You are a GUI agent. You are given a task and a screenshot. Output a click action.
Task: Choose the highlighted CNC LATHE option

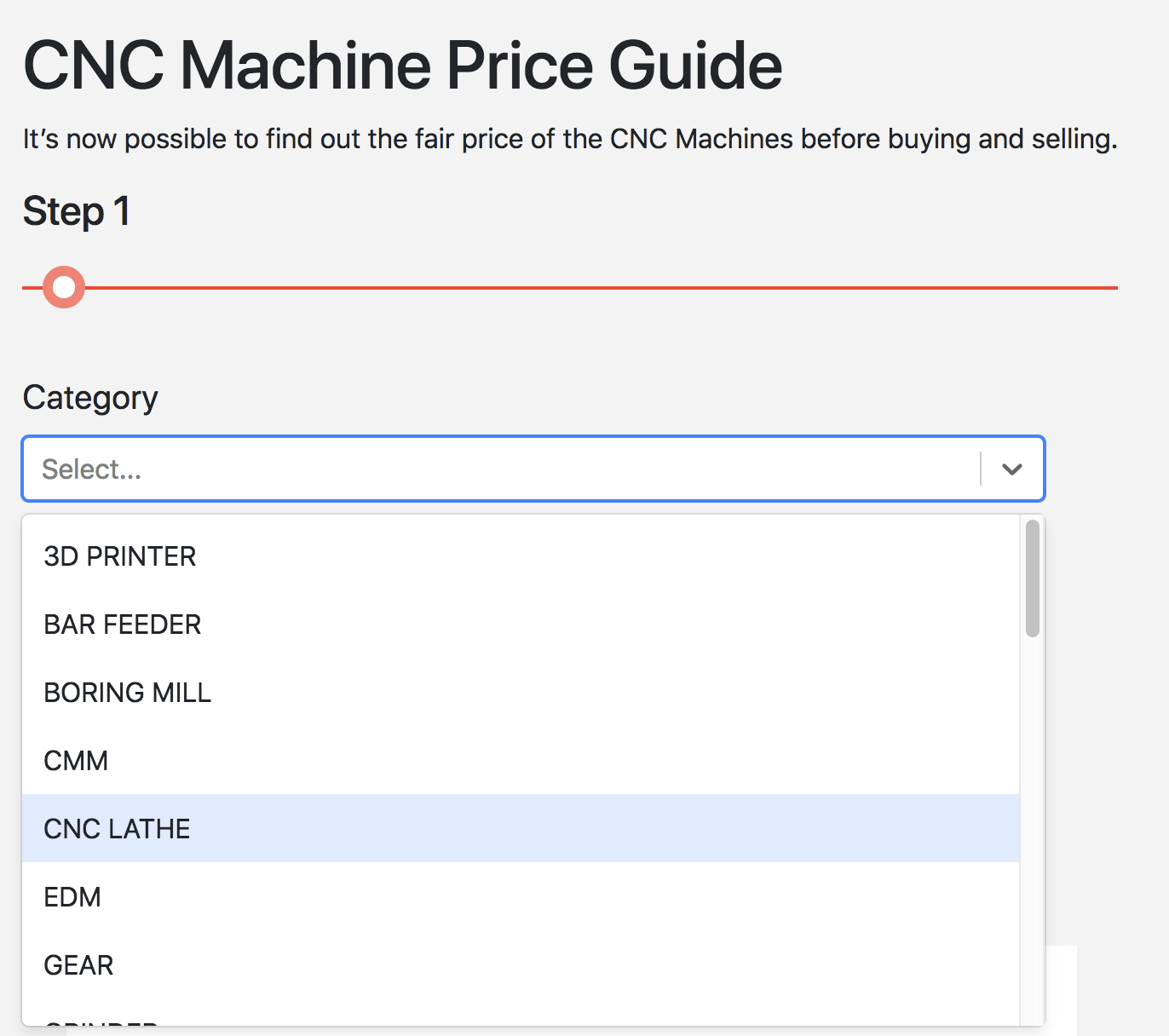(x=116, y=828)
